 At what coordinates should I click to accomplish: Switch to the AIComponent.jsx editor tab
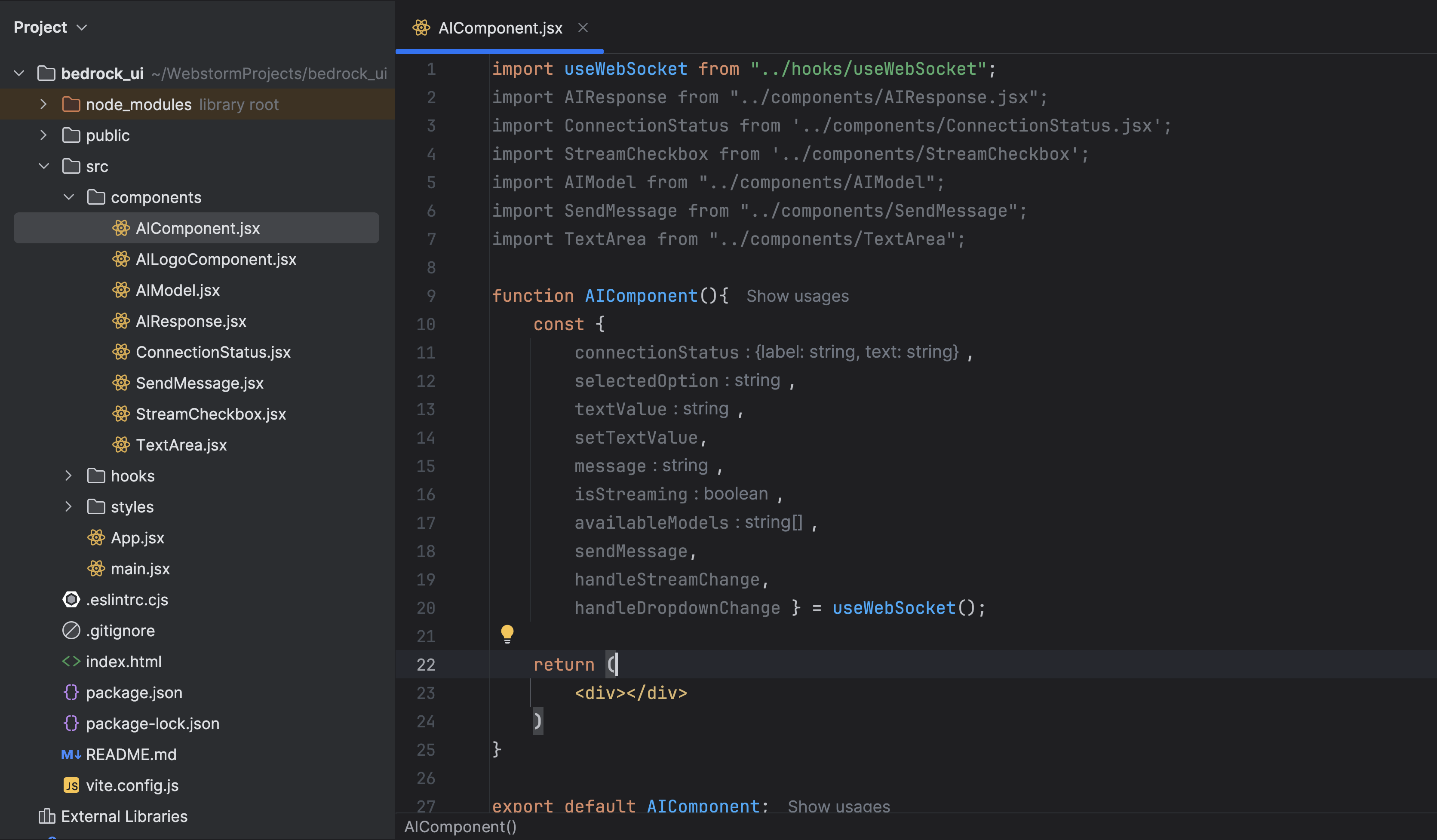pyautogui.click(x=500, y=28)
